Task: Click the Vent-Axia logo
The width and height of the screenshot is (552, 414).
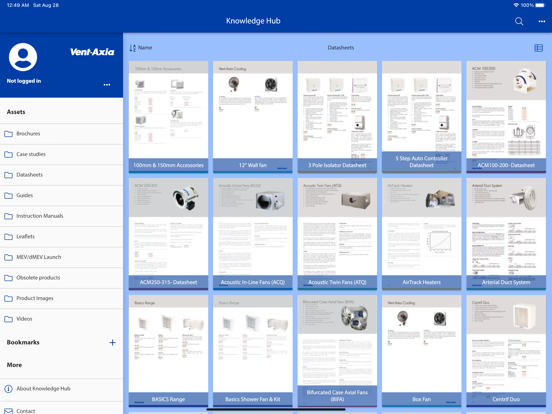Action: click(92, 52)
